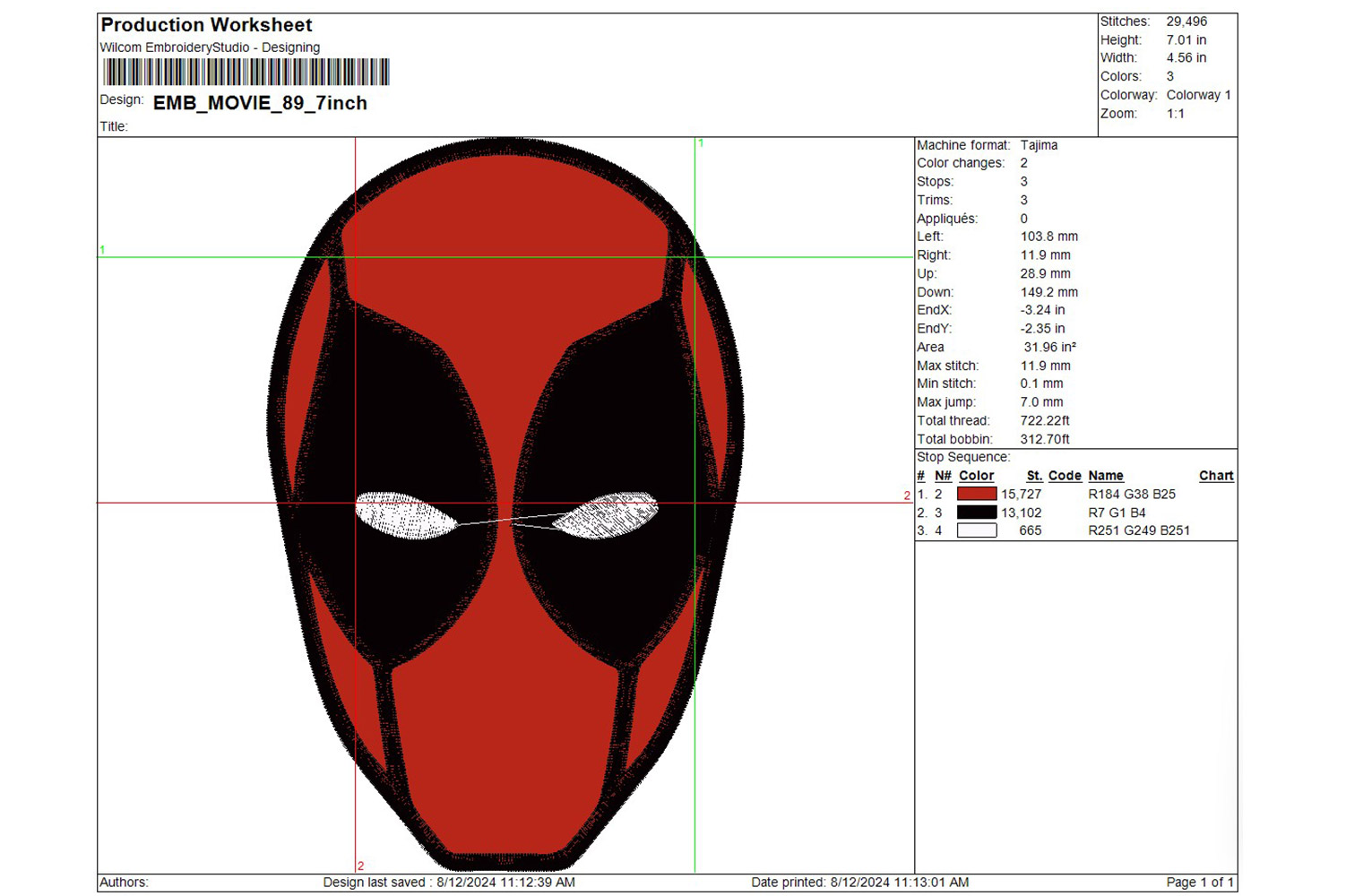Click the 'Stops:' label

pyautogui.click(x=935, y=182)
